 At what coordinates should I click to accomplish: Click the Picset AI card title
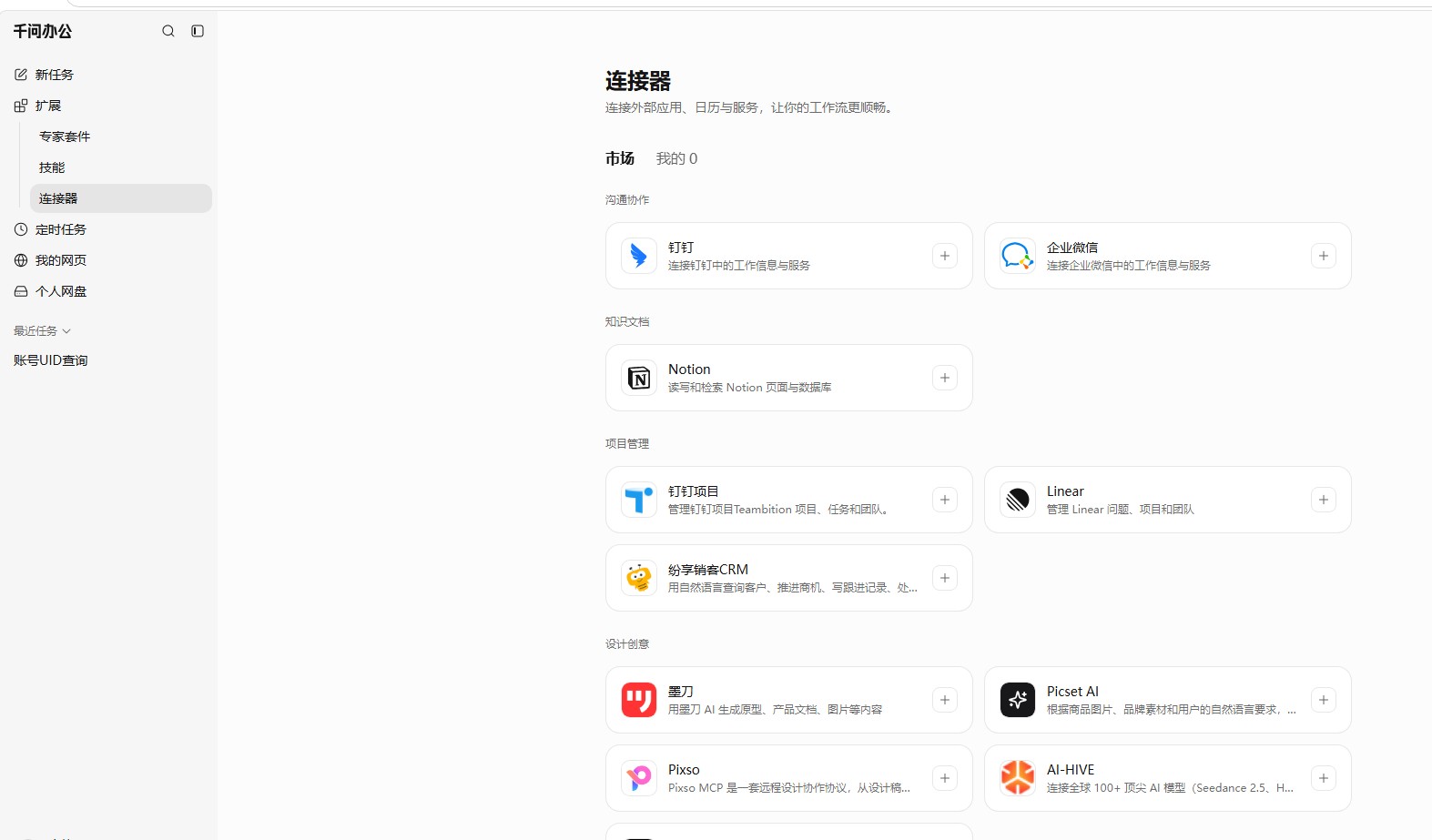1072,692
